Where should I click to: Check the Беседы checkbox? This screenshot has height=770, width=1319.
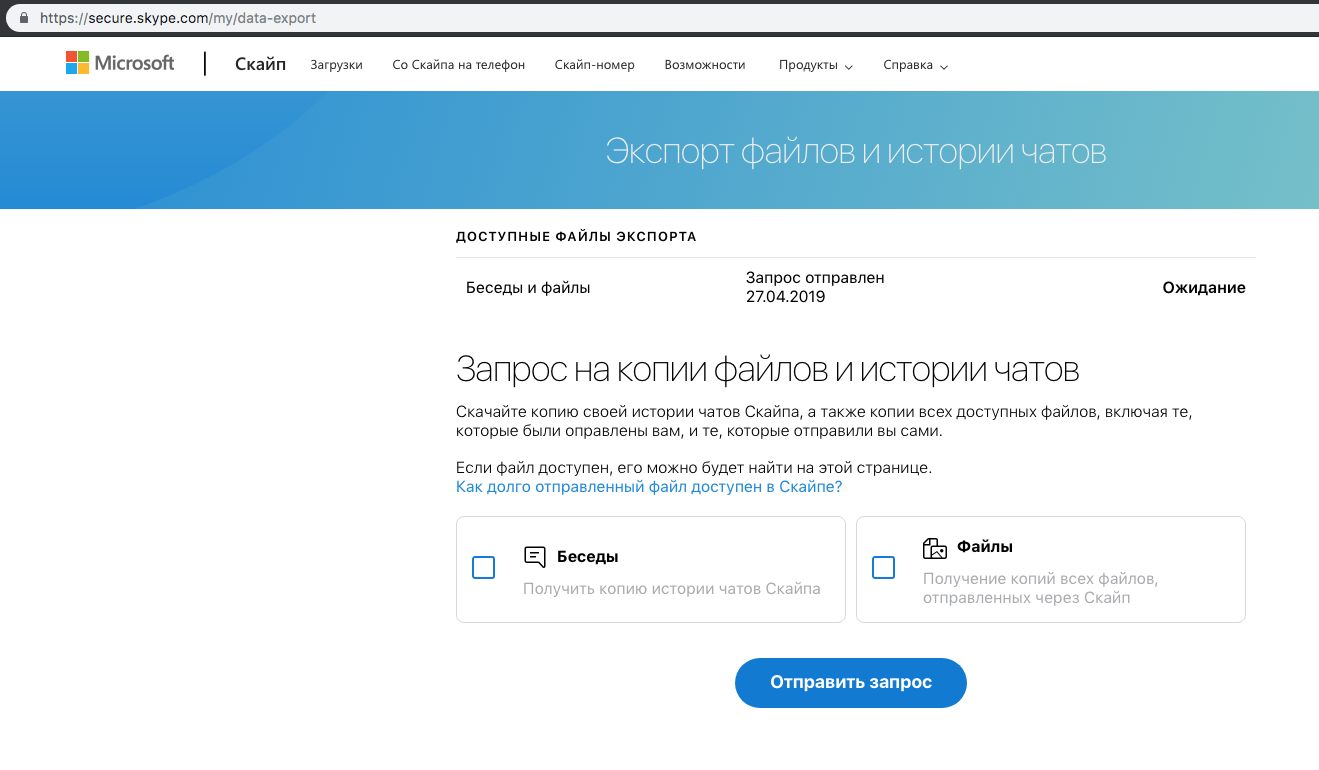[x=483, y=568]
